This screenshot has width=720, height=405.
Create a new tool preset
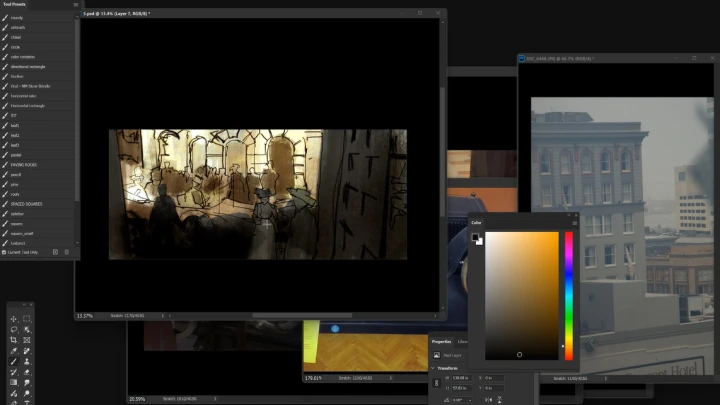tap(55, 252)
